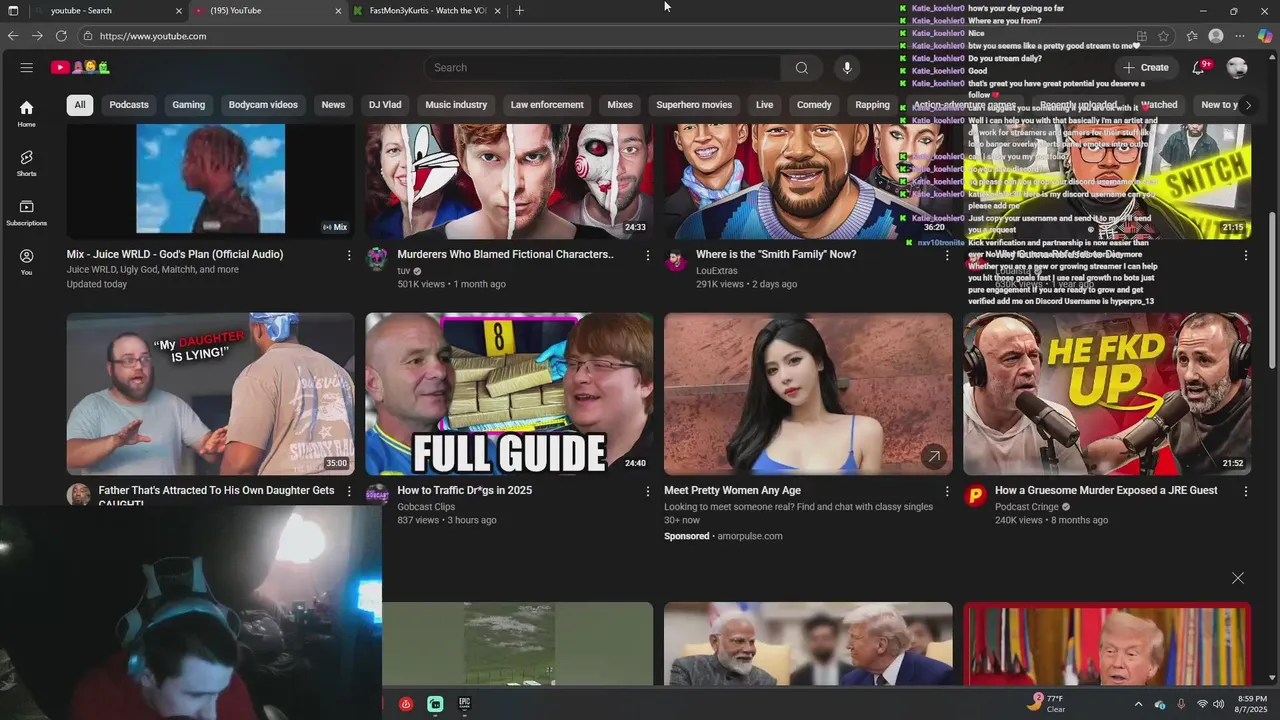
Task: Refresh the current page
Action: pos(61,36)
